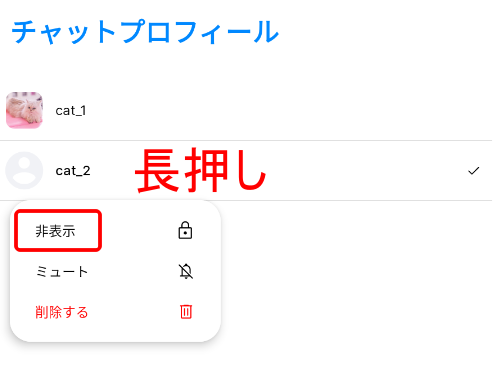Click the red trash can icon
This screenshot has height=379, width=498.
click(x=186, y=312)
